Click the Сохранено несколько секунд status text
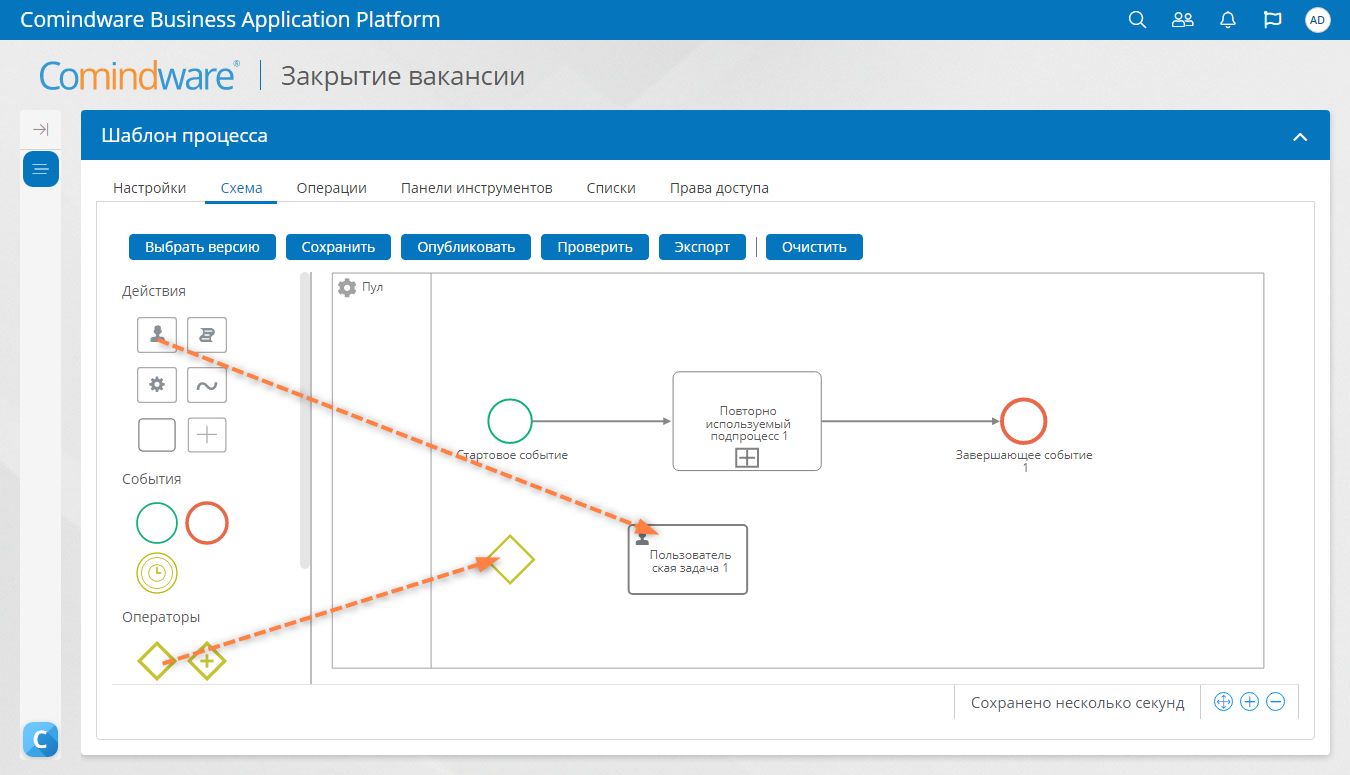 pyautogui.click(x=1078, y=703)
